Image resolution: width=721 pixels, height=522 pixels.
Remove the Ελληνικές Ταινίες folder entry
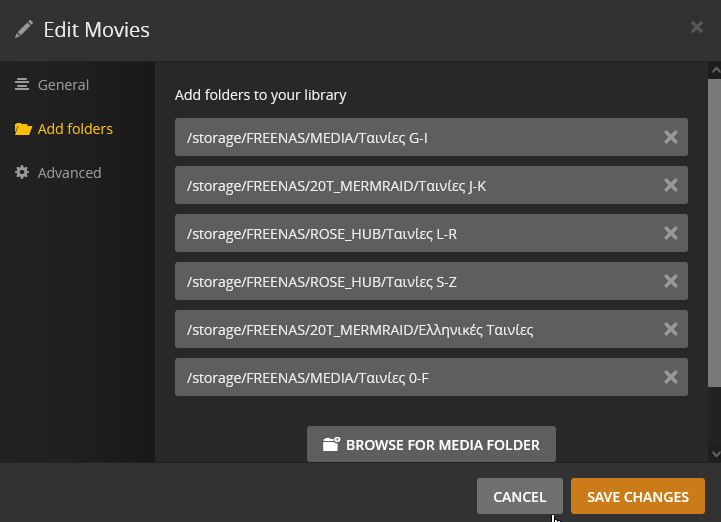click(x=671, y=329)
